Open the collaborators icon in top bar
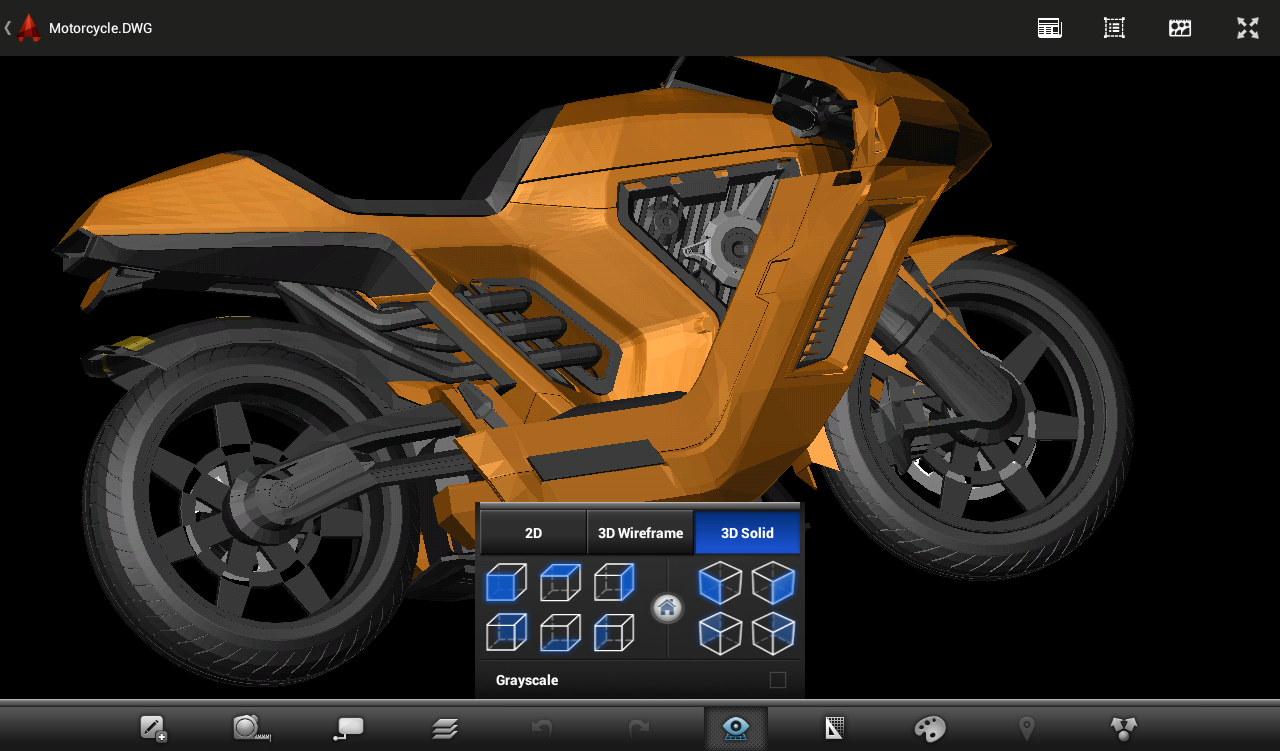 pyautogui.click(x=1180, y=28)
